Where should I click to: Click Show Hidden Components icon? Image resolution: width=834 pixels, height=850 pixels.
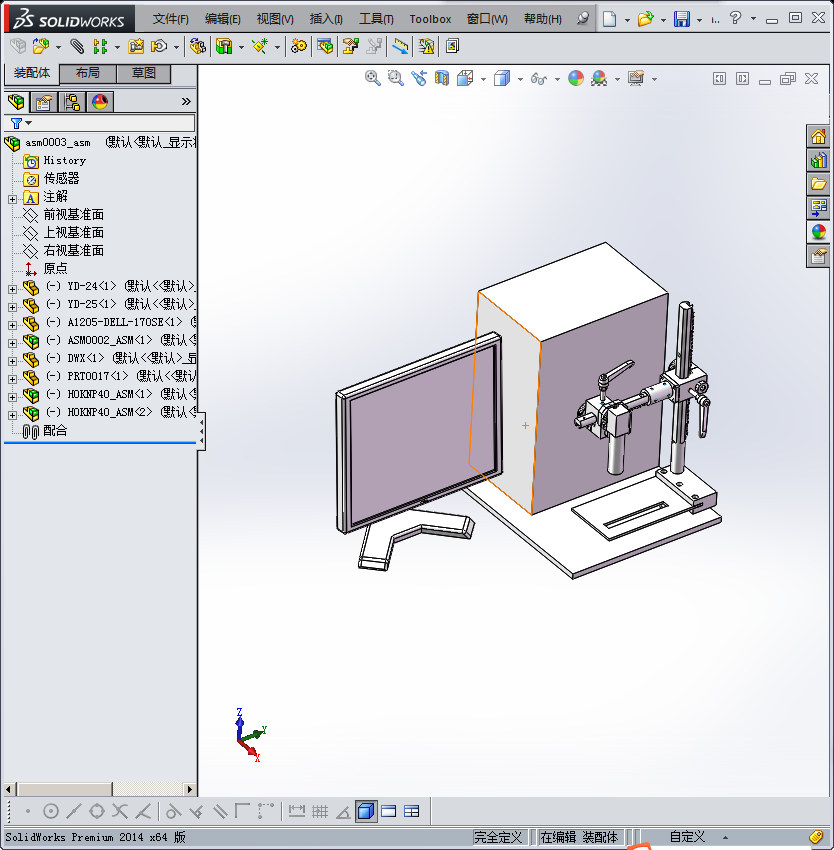pos(198,47)
